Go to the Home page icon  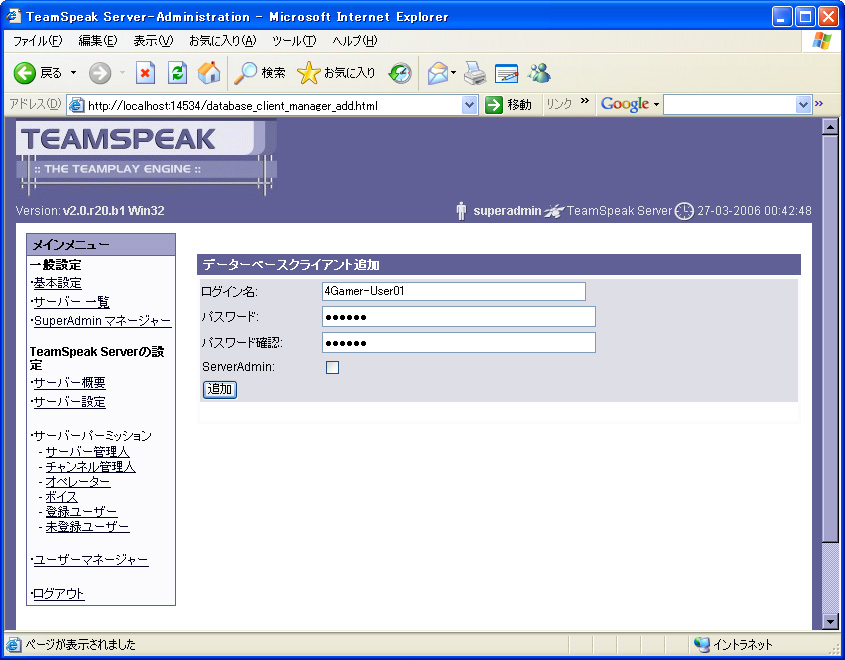point(209,73)
